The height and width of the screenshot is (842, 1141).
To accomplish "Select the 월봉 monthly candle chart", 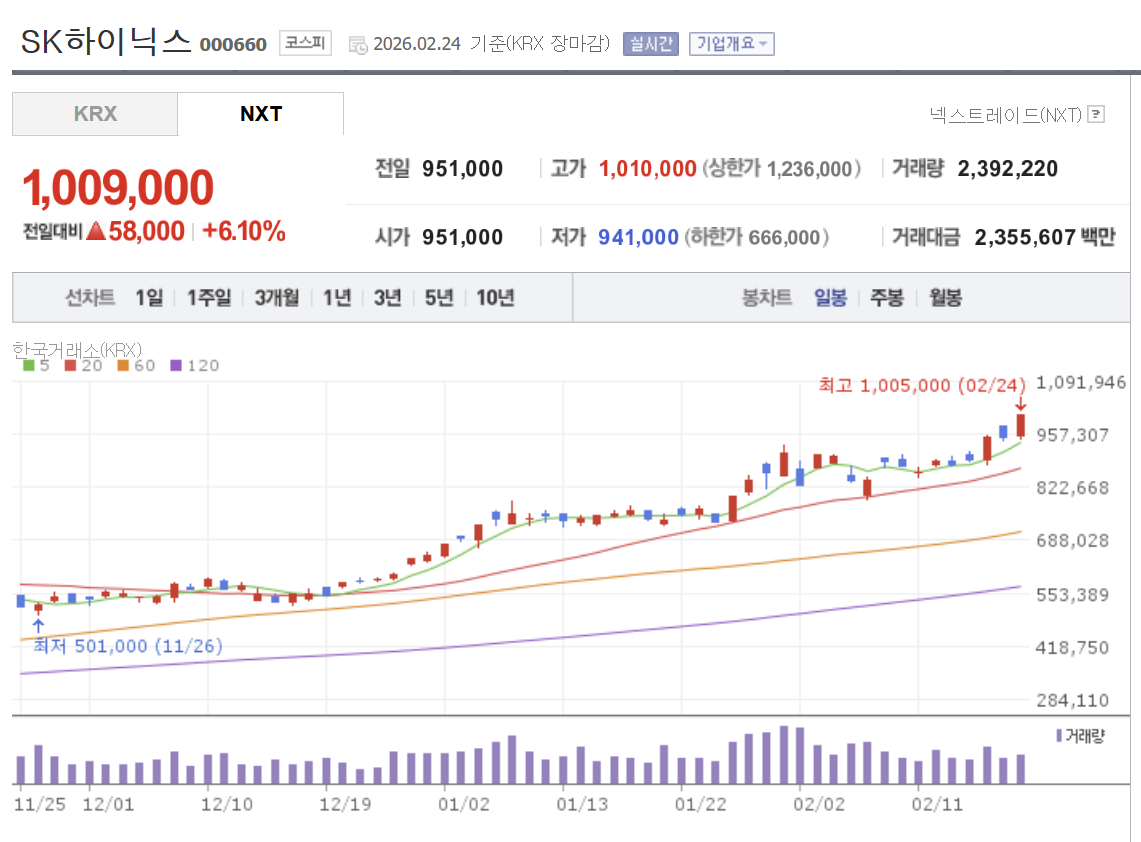I will [945, 298].
